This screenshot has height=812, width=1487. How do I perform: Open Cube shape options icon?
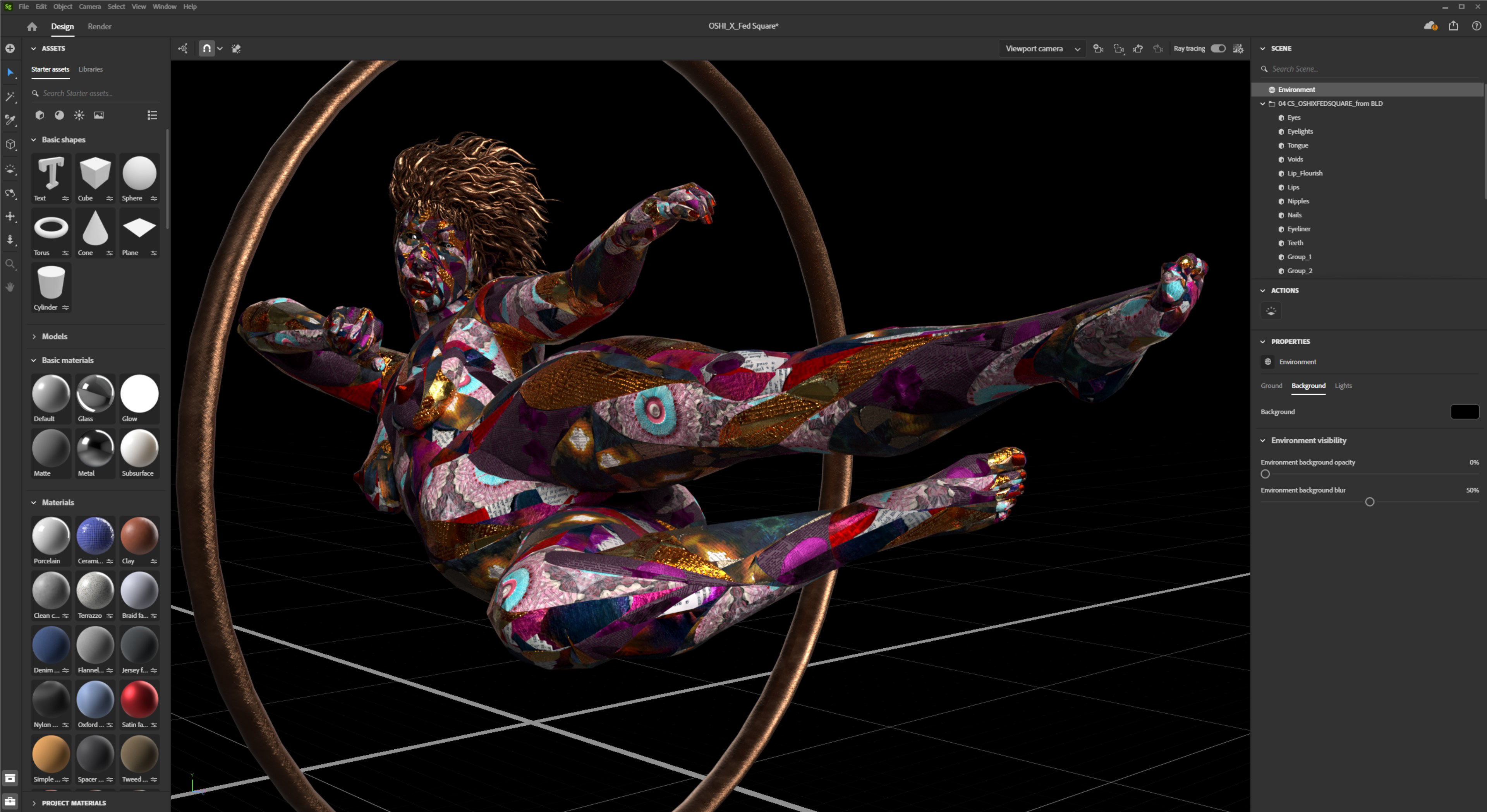tap(109, 199)
